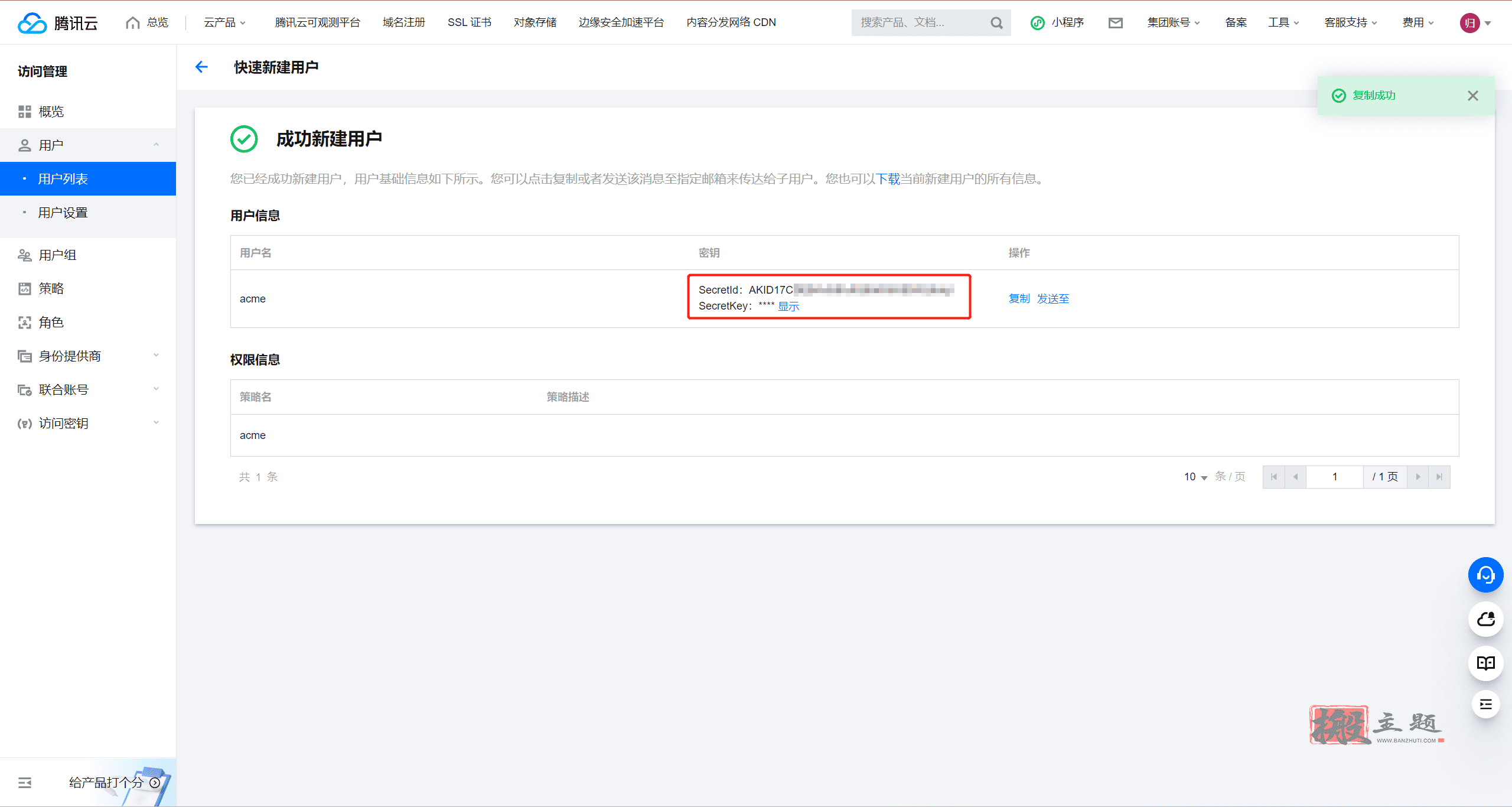Open the 工具 dropdown
The height and width of the screenshot is (807, 1512).
pyautogui.click(x=1283, y=22)
